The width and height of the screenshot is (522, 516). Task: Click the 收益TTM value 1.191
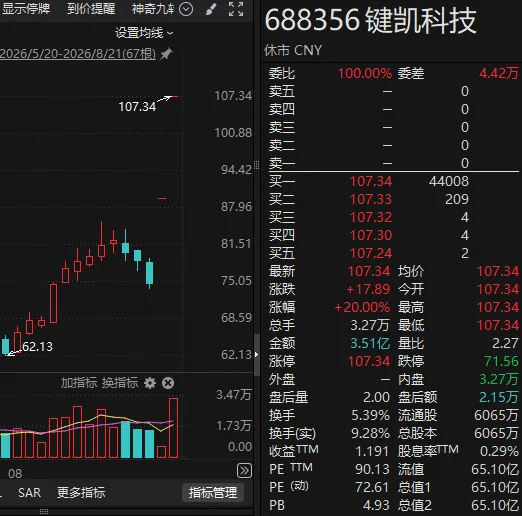pos(372,451)
